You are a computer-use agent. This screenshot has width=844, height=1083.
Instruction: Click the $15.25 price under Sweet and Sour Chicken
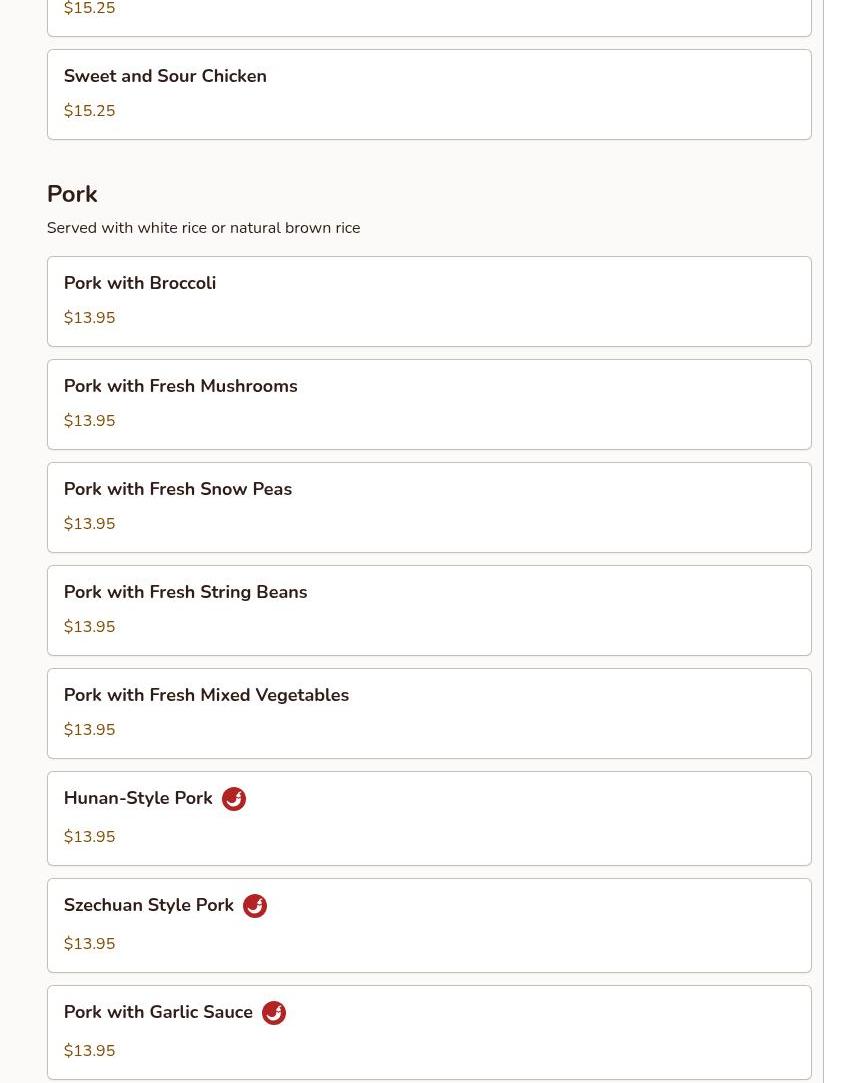click(x=89, y=111)
